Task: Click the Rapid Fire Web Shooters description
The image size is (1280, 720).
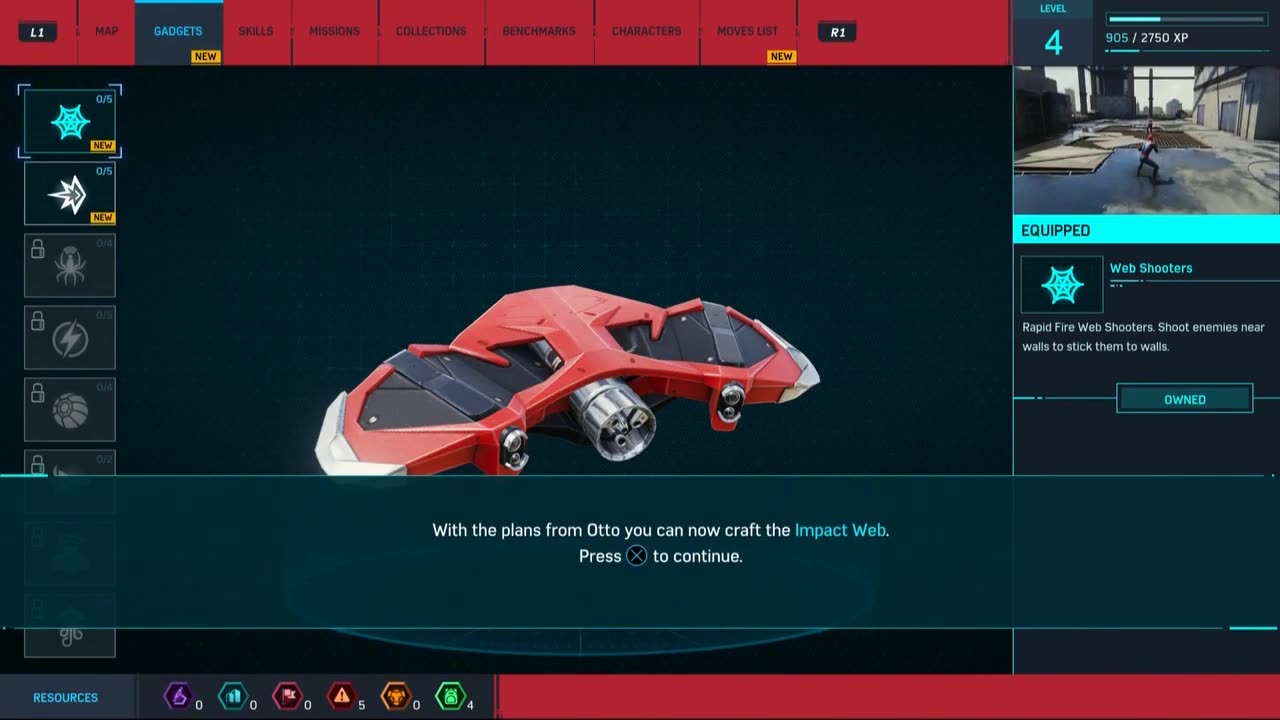Action: coord(1143,337)
